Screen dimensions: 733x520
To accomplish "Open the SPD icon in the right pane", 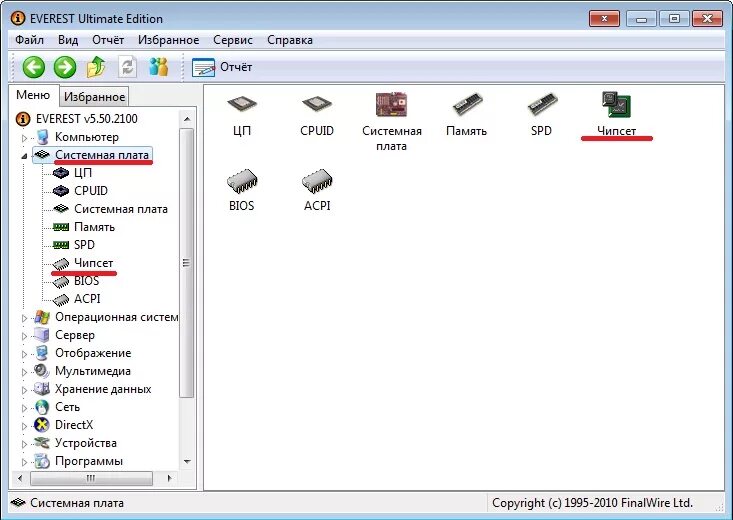I will point(541,115).
